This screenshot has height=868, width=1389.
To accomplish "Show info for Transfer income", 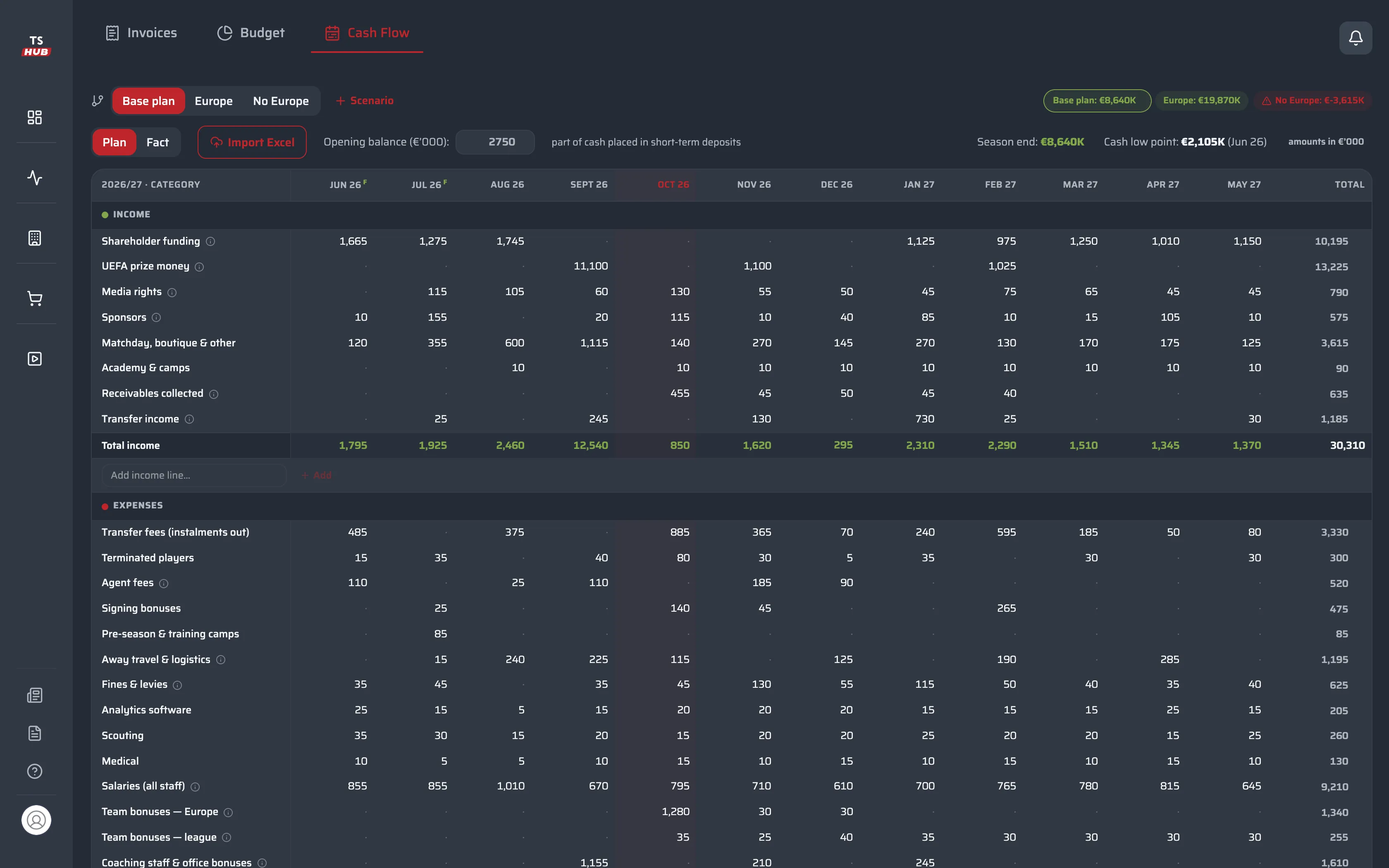I will pos(189,419).
